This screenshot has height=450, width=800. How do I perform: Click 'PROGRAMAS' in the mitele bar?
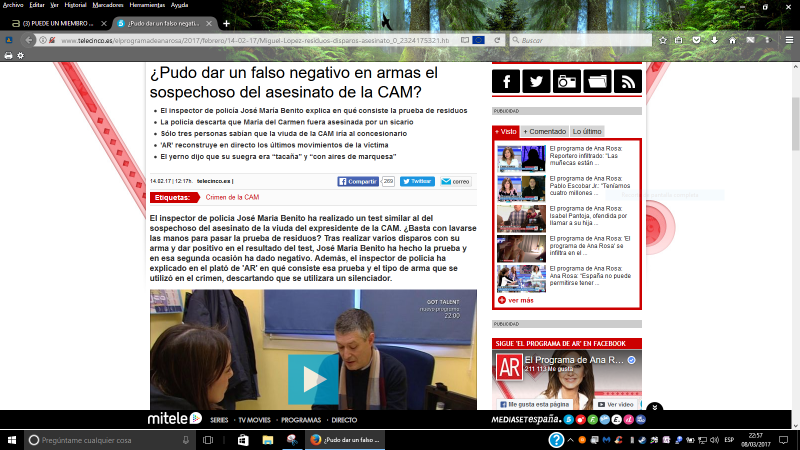[300, 421]
